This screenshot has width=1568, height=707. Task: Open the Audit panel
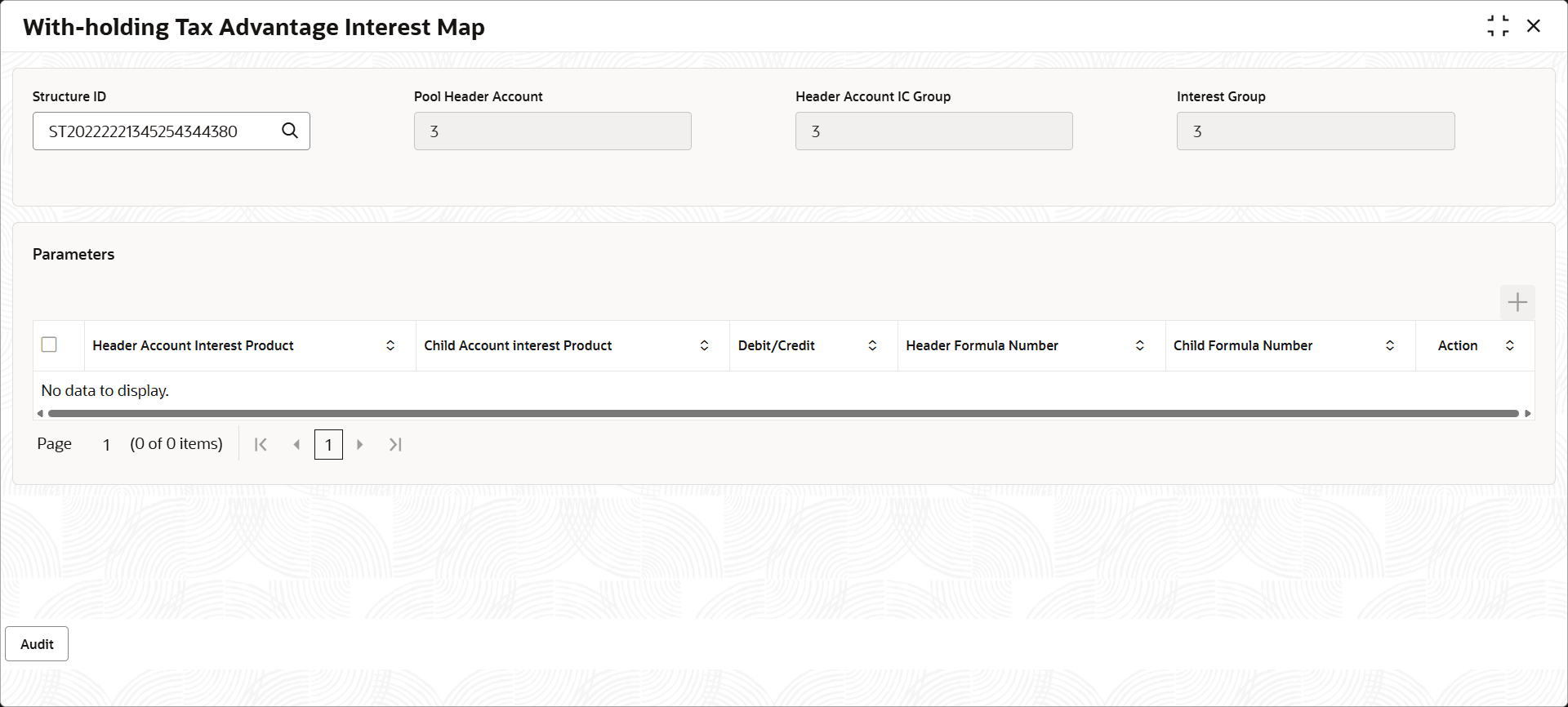(37, 644)
